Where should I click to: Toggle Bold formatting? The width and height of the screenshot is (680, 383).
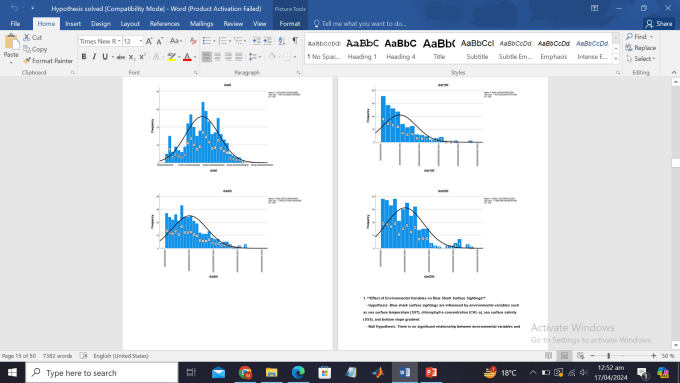pos(84,57)
